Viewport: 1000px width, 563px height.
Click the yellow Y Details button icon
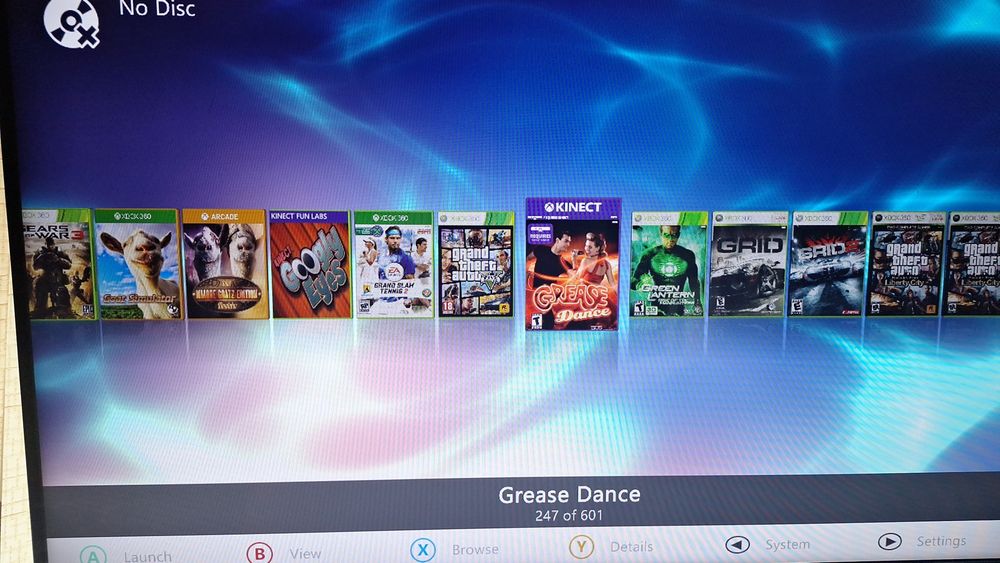pyautogui.click(x=581, y=546)
